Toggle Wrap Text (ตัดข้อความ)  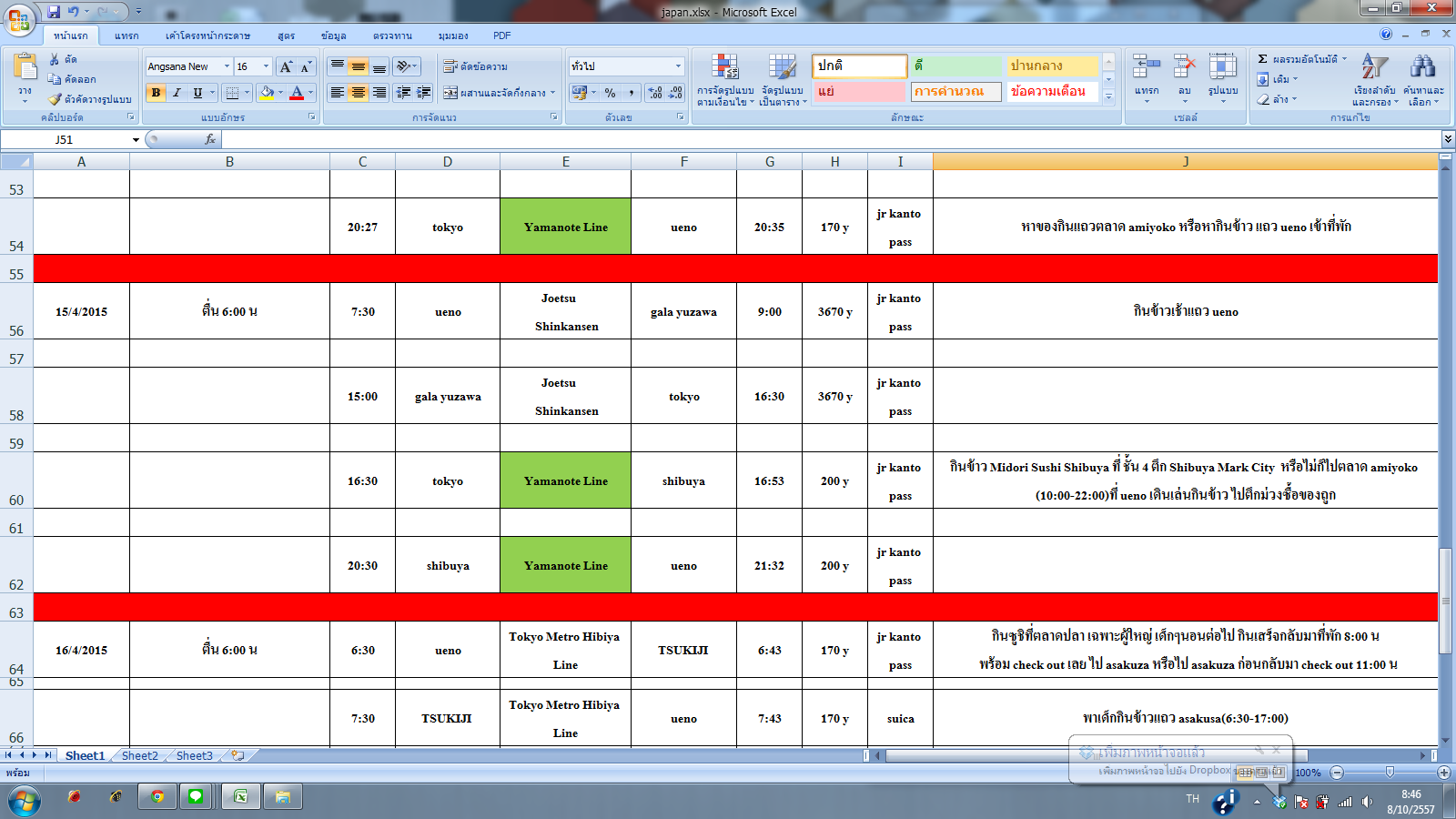click(x=475, y=66)
